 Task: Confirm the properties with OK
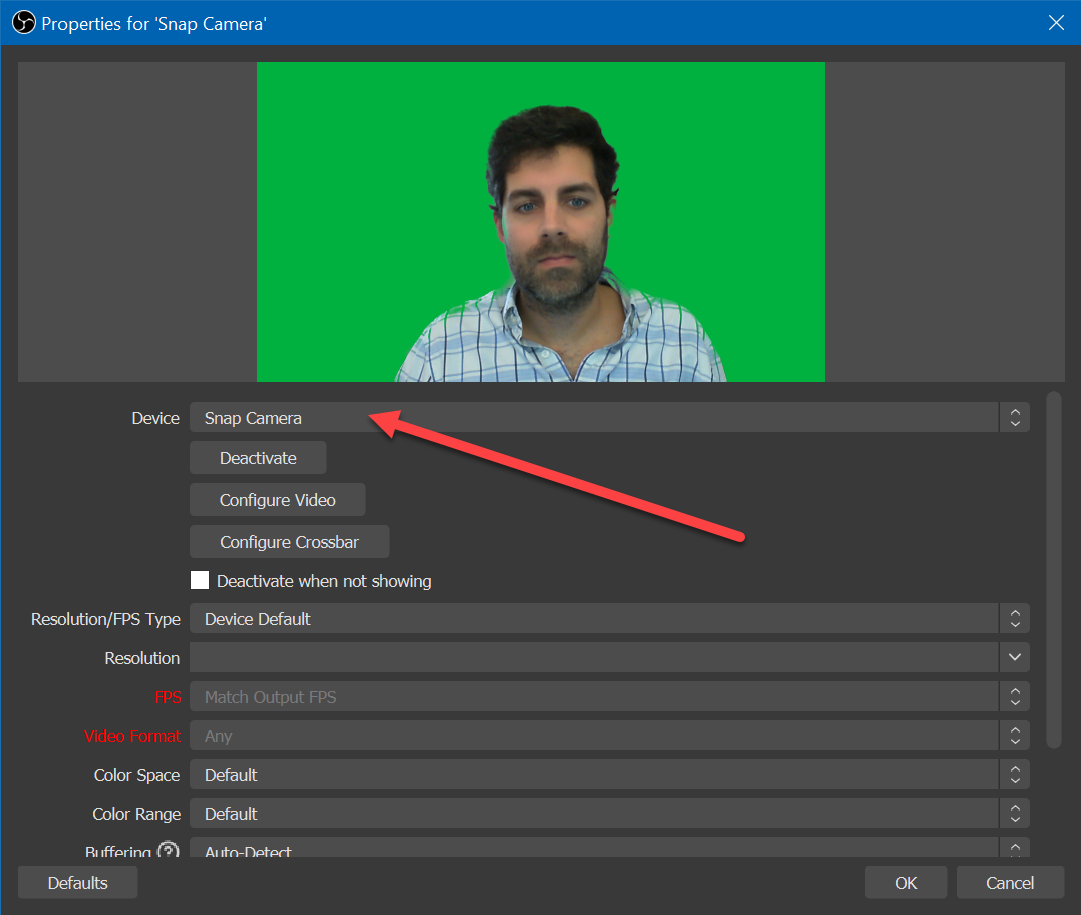906,883
